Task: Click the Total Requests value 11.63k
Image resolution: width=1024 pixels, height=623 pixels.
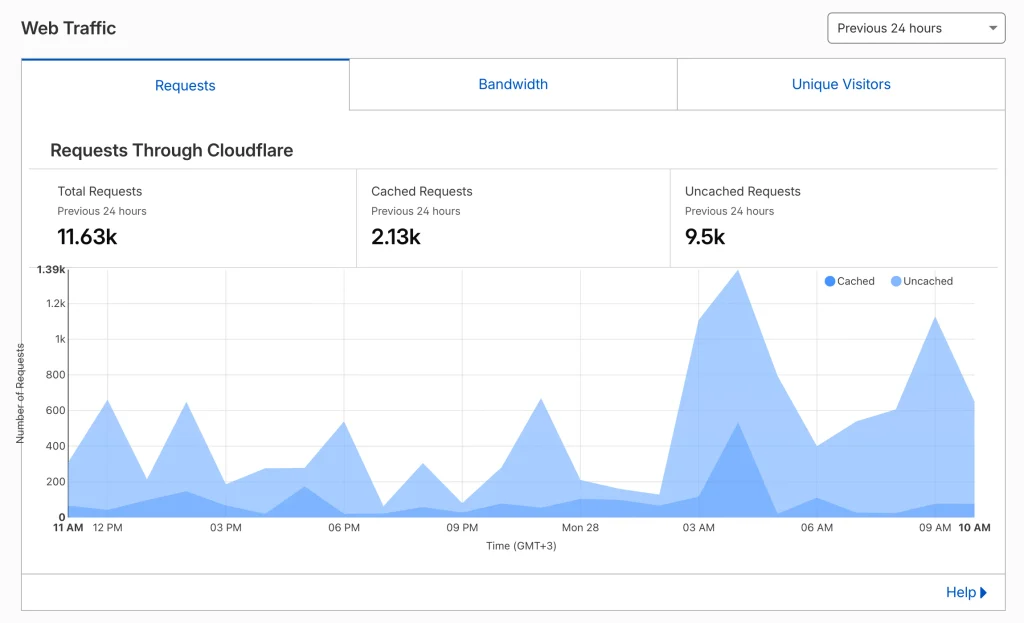Action: point(87,236)
